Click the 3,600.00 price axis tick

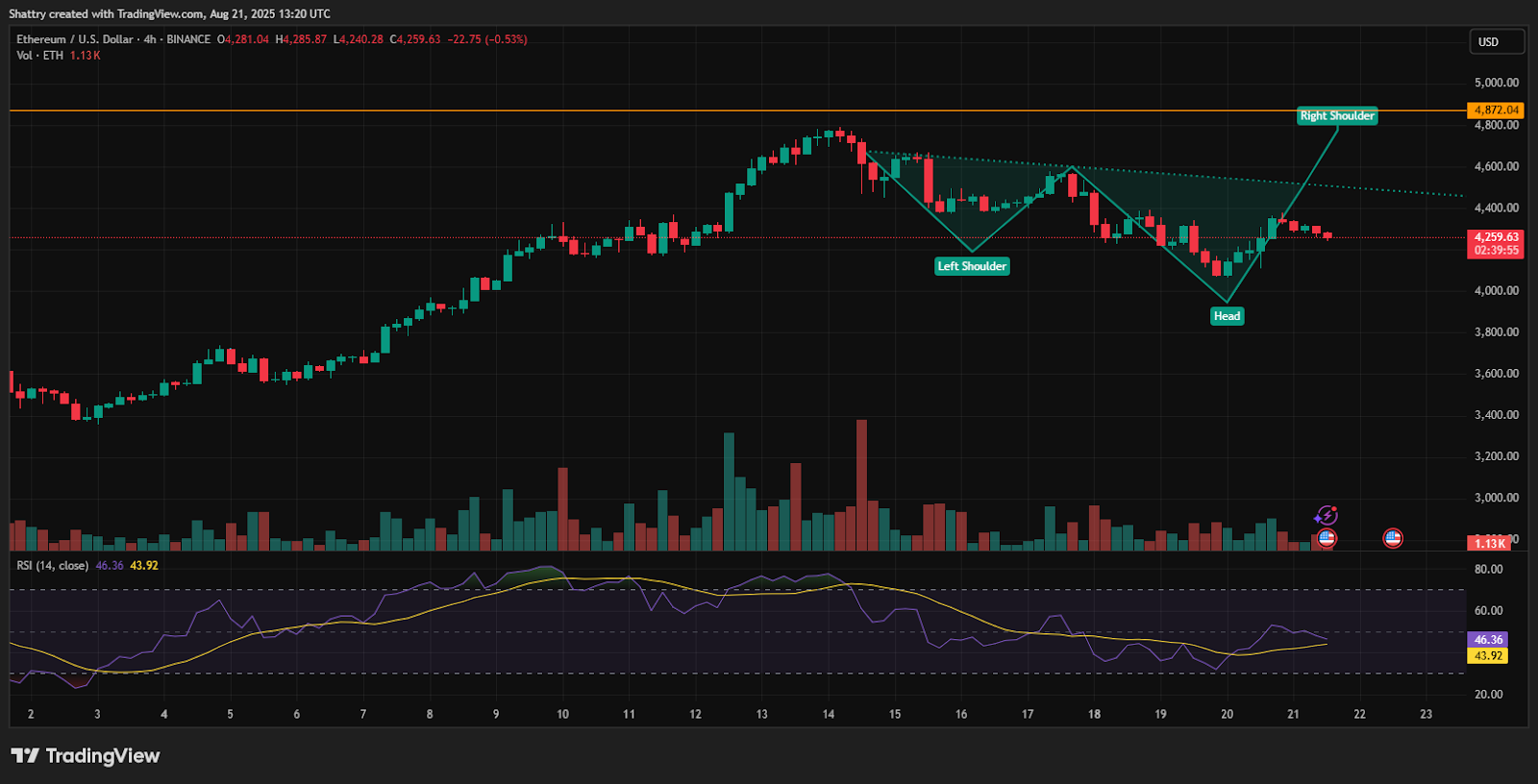click(x=1497, y=374)
